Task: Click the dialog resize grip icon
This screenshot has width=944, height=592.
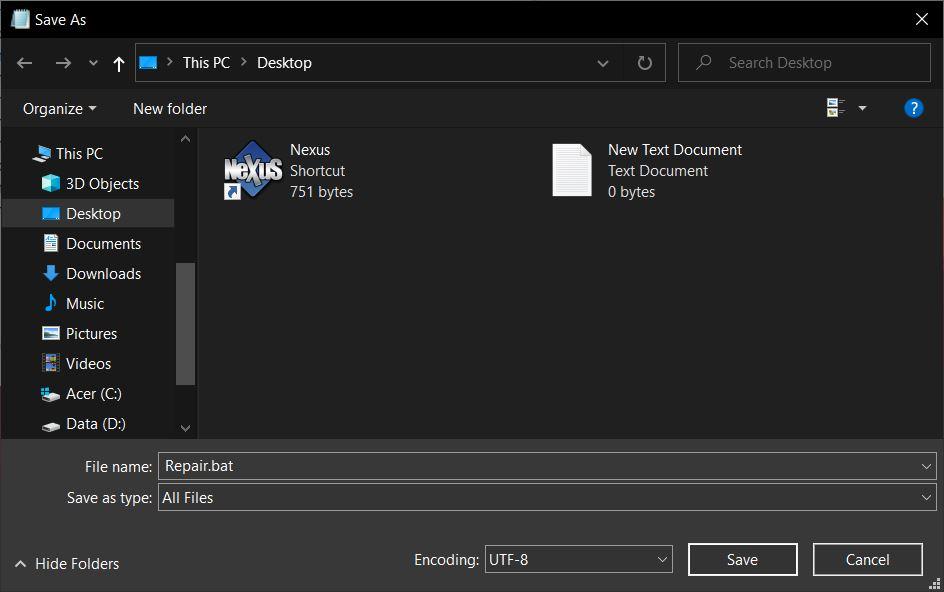Action: coord(935,583)
